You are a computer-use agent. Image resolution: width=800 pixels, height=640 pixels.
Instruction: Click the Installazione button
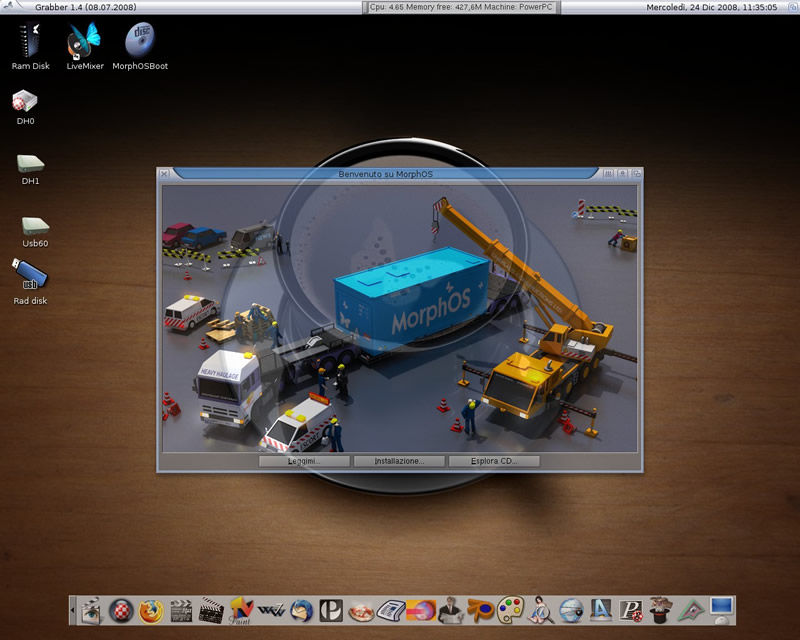click(399, 461)
